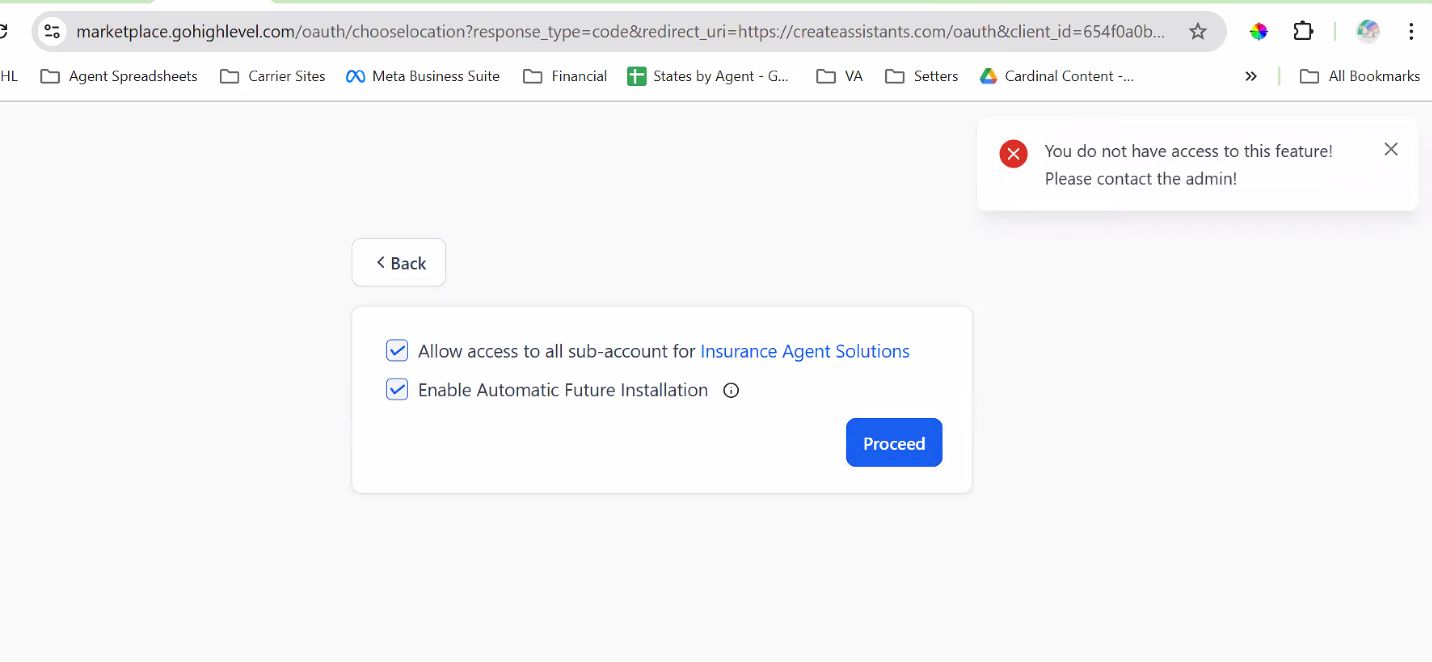
Task: Click the URL address bar field
Action: (620, 31)
